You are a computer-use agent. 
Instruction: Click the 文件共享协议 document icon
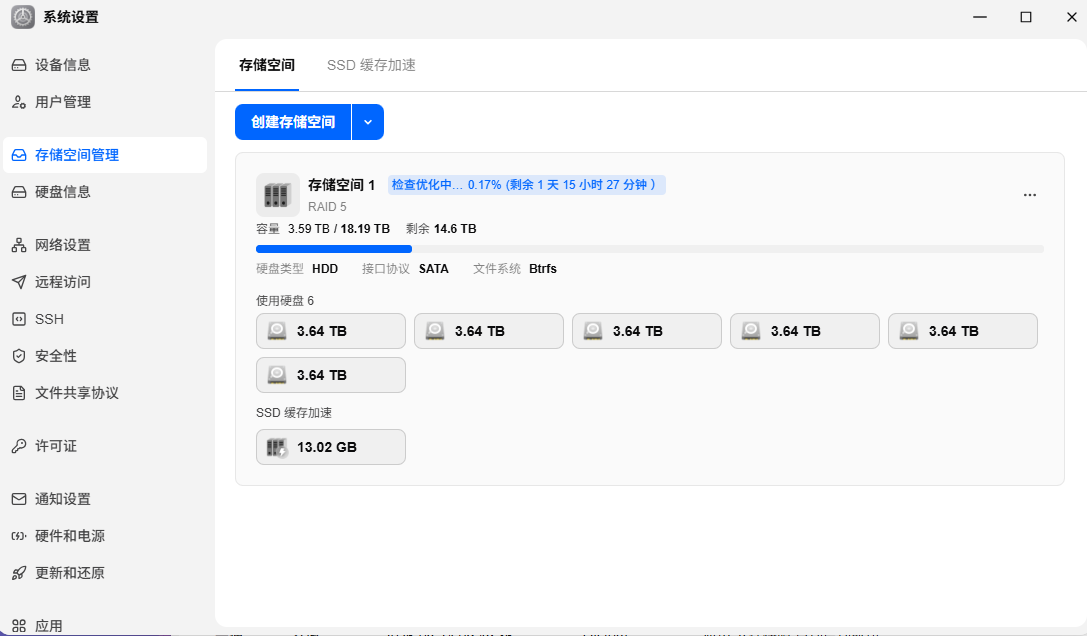19,393
